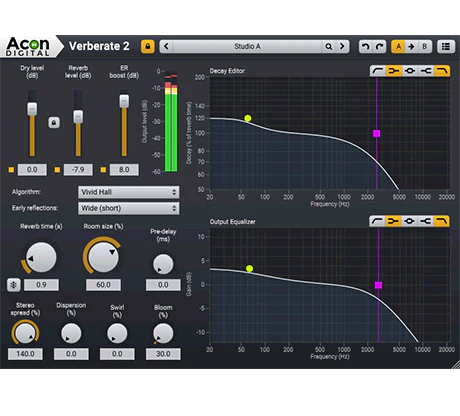Click the undo arrow icon
Image resolution: width=460 pixels, height=416 pixels.
pos(366,46)
